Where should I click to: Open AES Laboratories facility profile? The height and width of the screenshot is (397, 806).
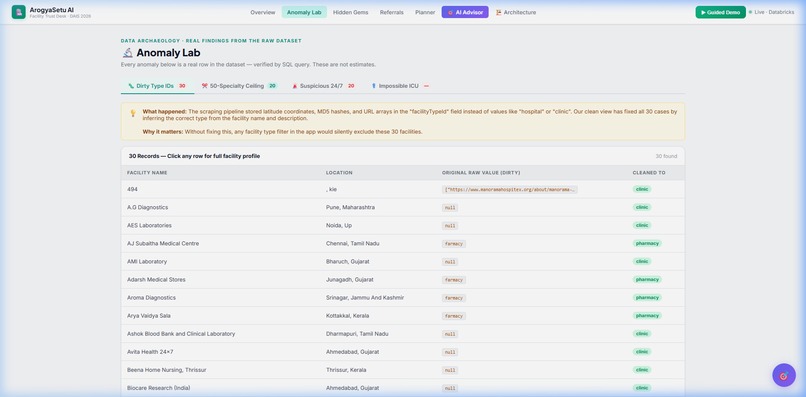tap(402, 225)
